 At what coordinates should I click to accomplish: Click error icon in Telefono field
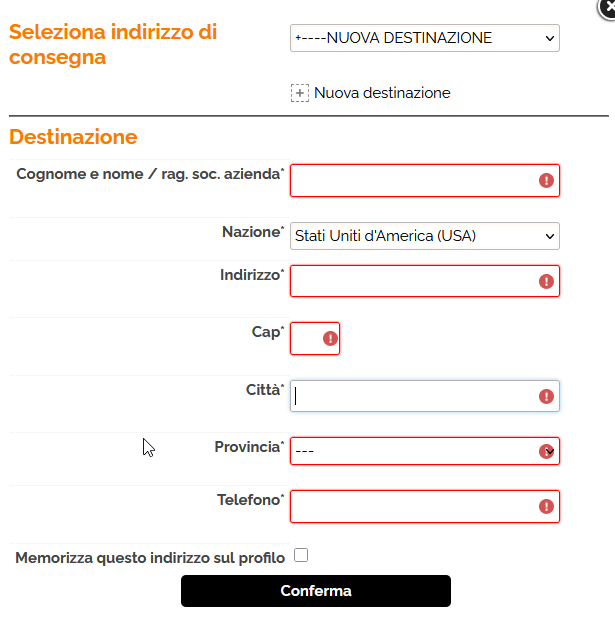(x=546, y=506)
